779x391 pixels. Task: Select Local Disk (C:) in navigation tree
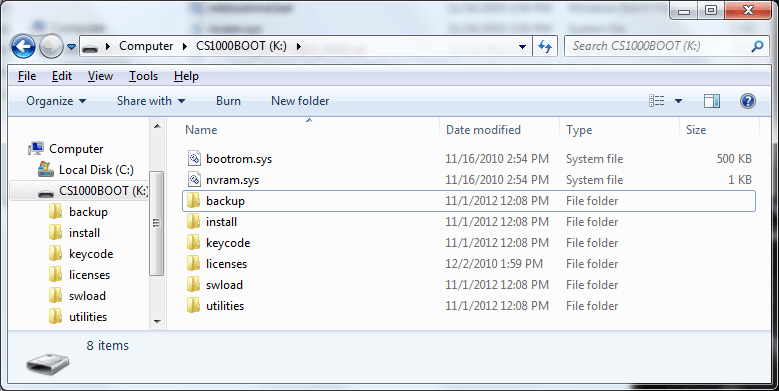tap(96, 170)
